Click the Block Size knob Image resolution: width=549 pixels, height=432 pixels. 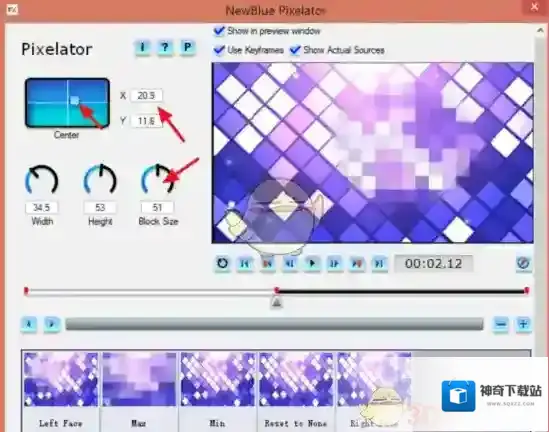pos(158,180)
